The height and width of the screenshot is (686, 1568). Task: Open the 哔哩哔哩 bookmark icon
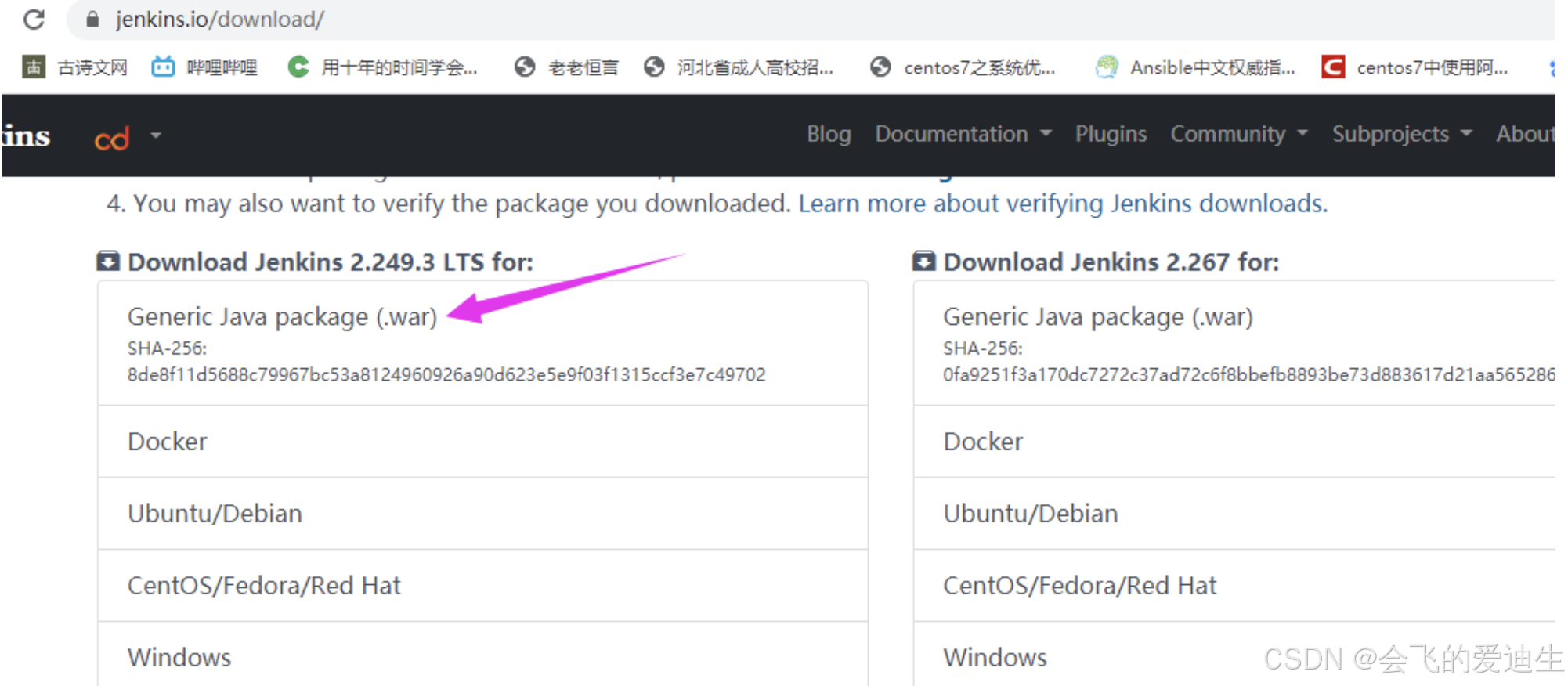click(163, 67)
